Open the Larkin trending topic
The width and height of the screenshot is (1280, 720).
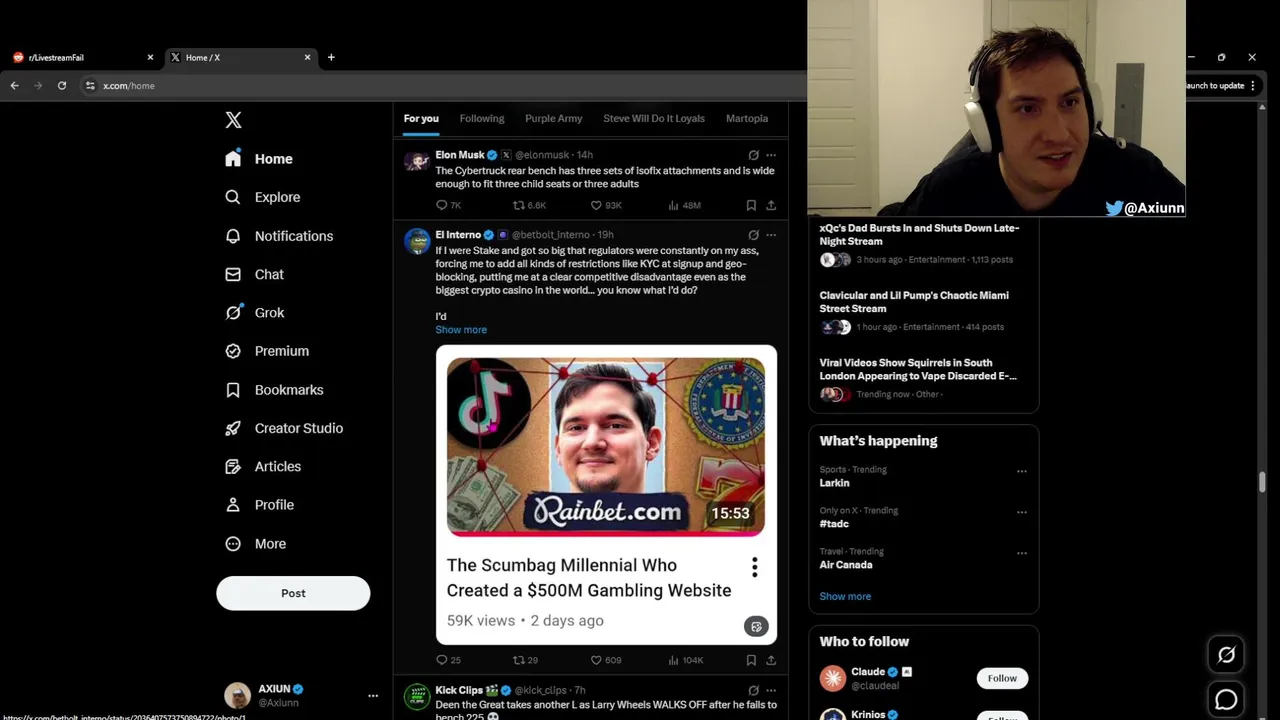(834, 483)
